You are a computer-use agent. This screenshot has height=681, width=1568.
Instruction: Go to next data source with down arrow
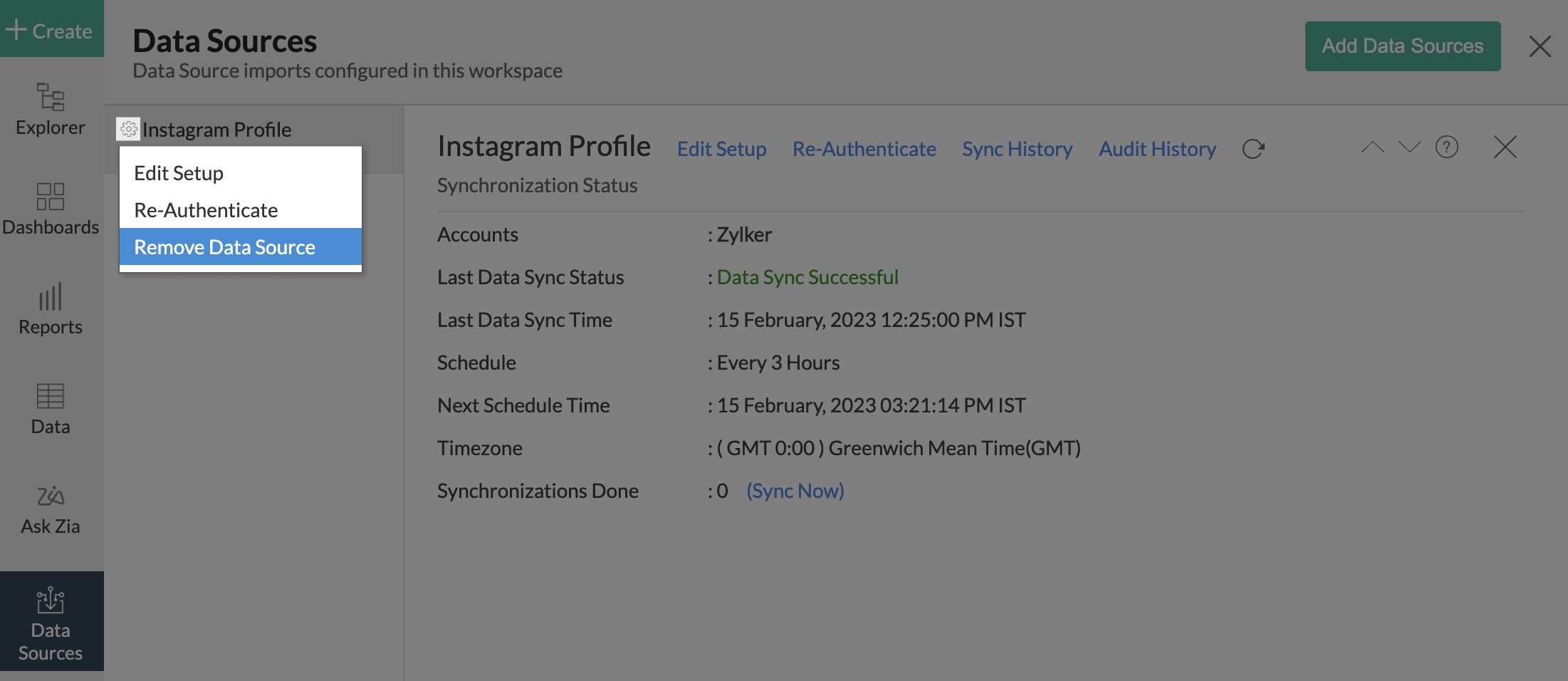pos(1409,147)
